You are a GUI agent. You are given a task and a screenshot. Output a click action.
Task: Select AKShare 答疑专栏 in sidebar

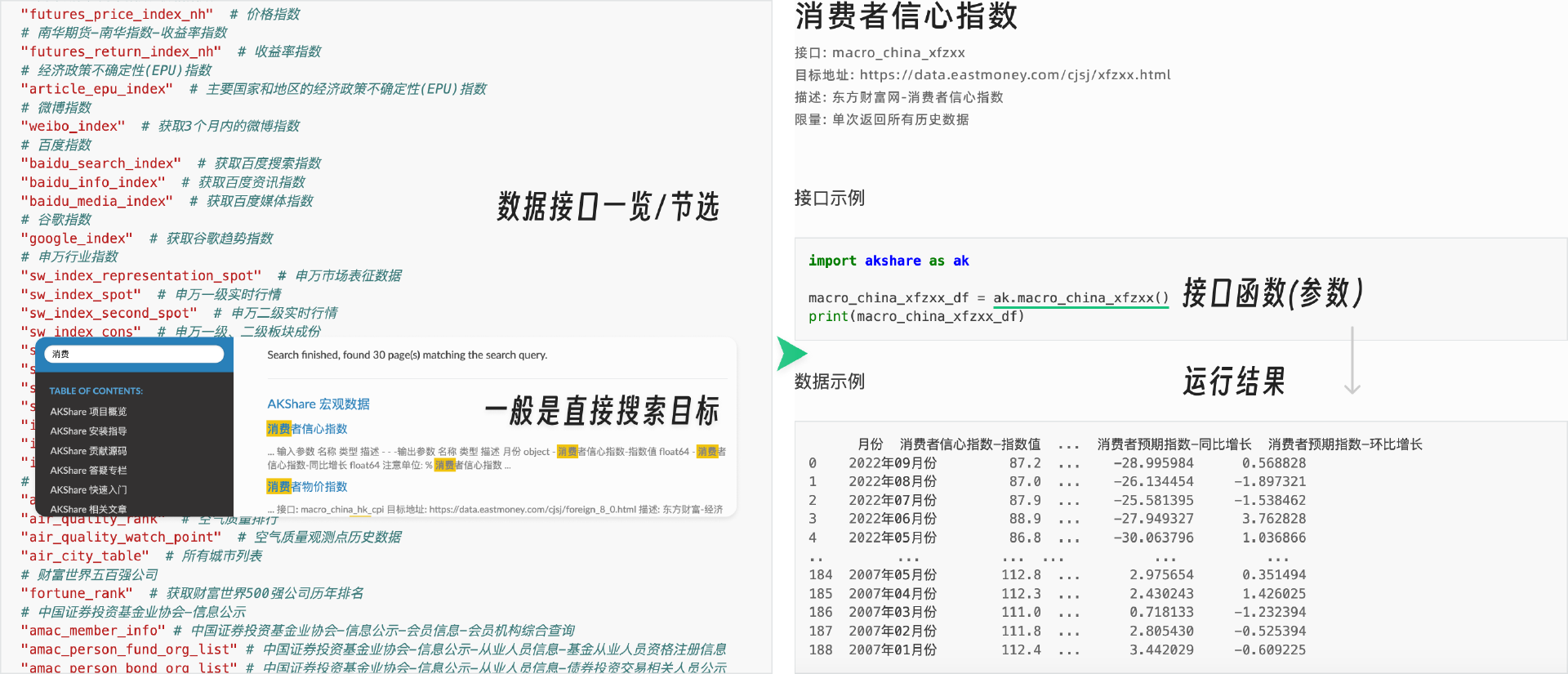pyautogui.click(x=88, y=471)
